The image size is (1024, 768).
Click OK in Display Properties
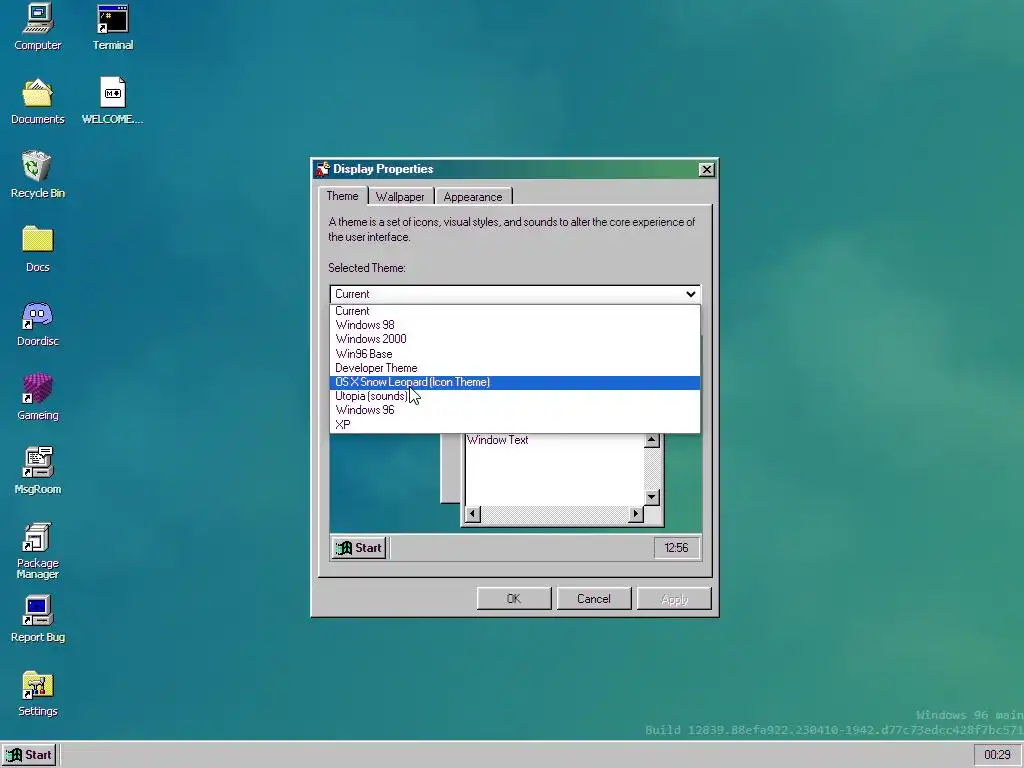514,599
